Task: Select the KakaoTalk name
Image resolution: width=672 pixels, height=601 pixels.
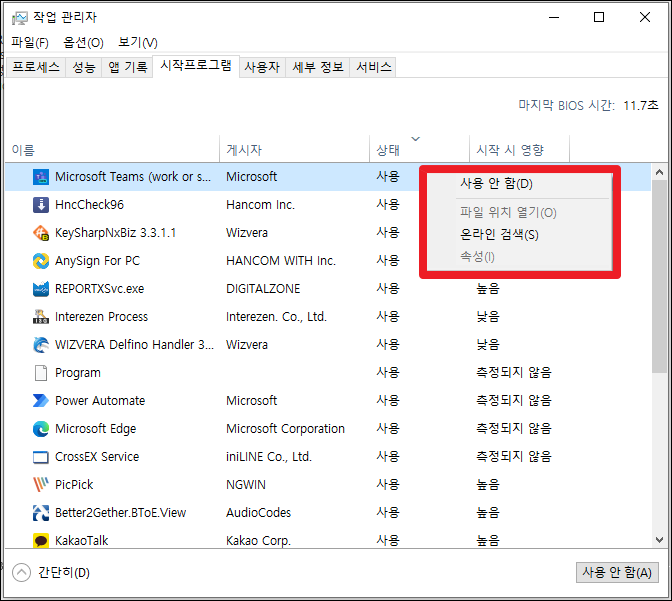Action: [x=81, y=541]
